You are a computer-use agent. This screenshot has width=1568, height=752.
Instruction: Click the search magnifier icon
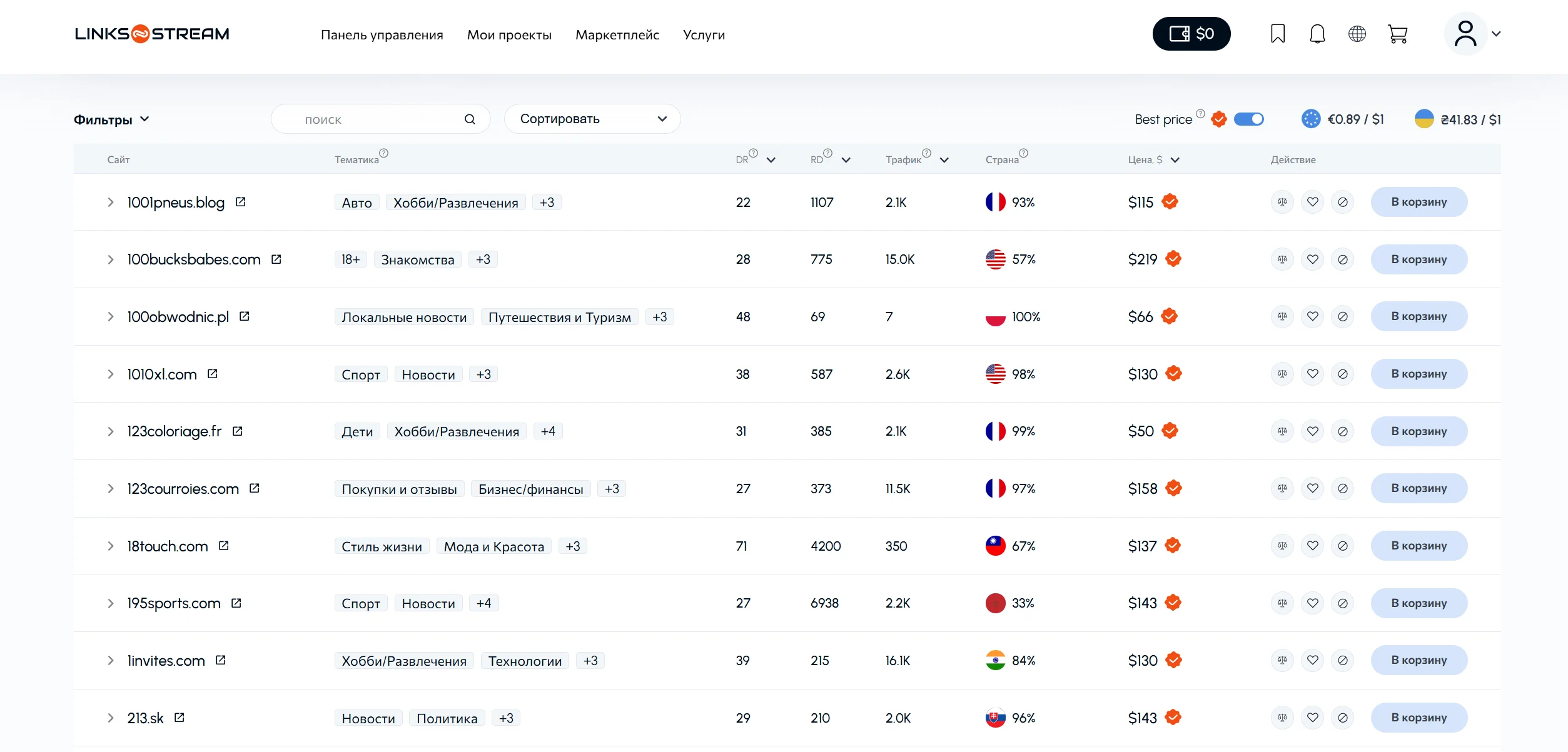click(470, 119)
